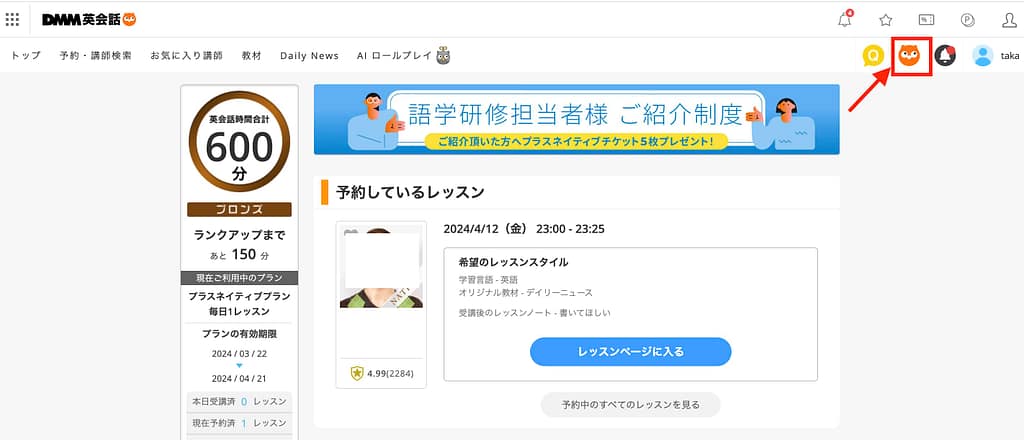This screenshot has height=440, width=1024.
Task: Go to Daily News
Action: click(309, 56)
